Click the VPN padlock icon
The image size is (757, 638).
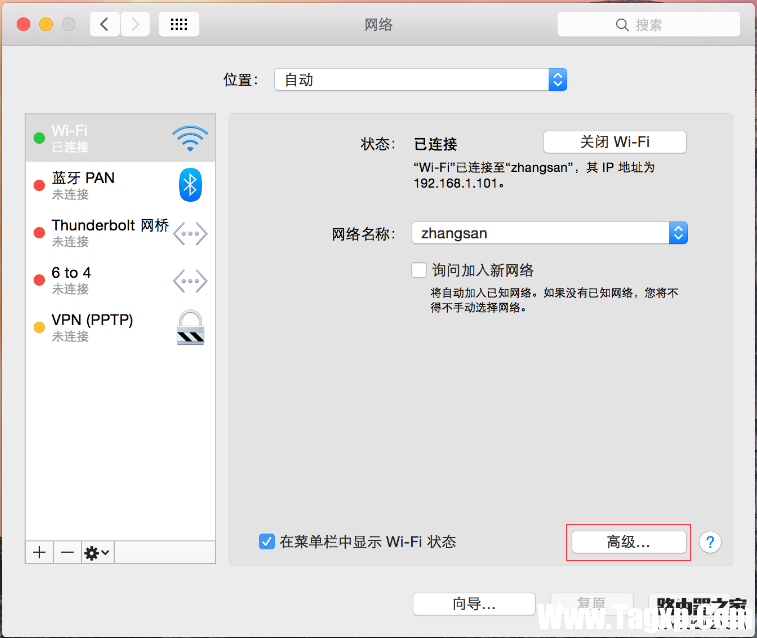[x=191, y=328]
